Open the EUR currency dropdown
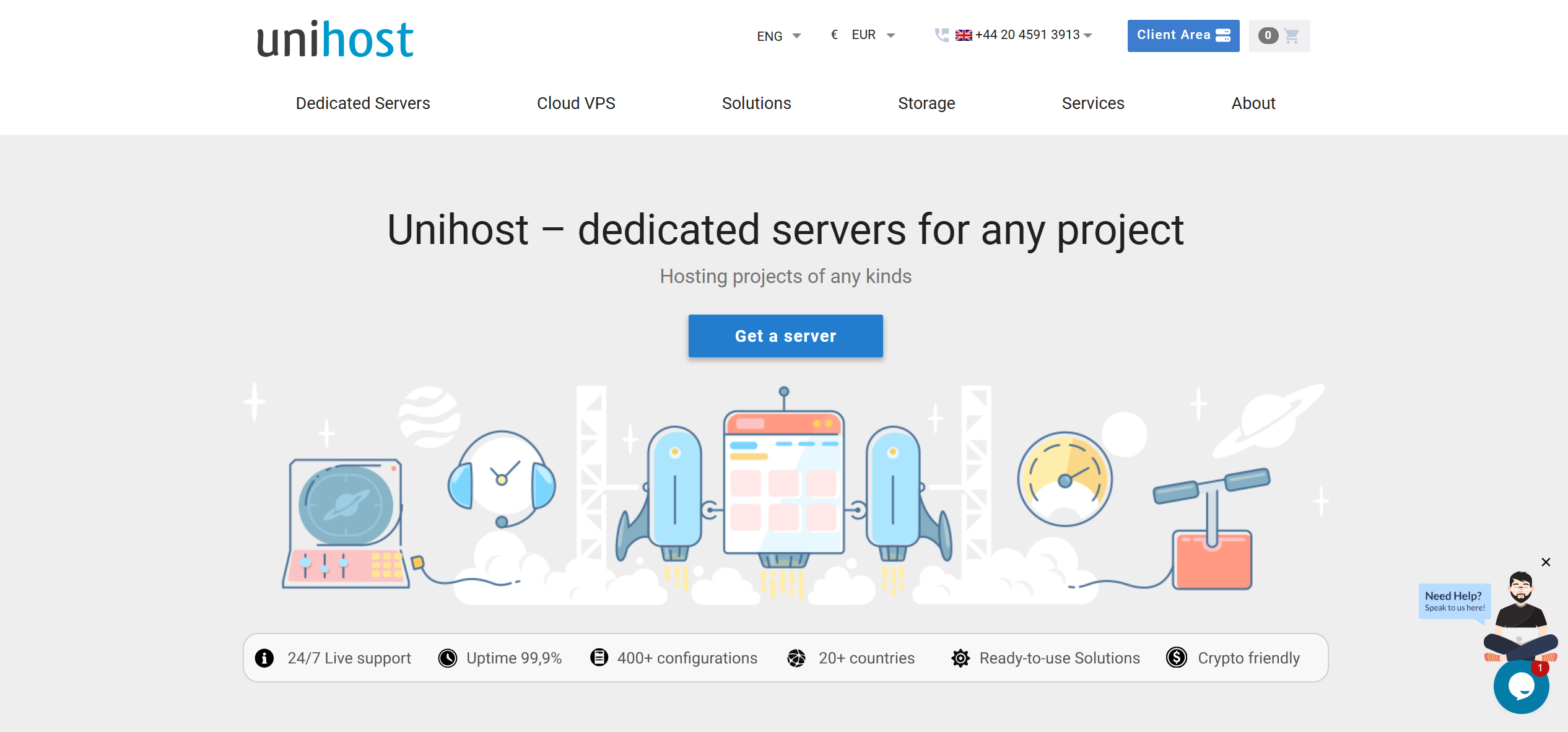This screenshot has width=1568, height=732. 863,35
